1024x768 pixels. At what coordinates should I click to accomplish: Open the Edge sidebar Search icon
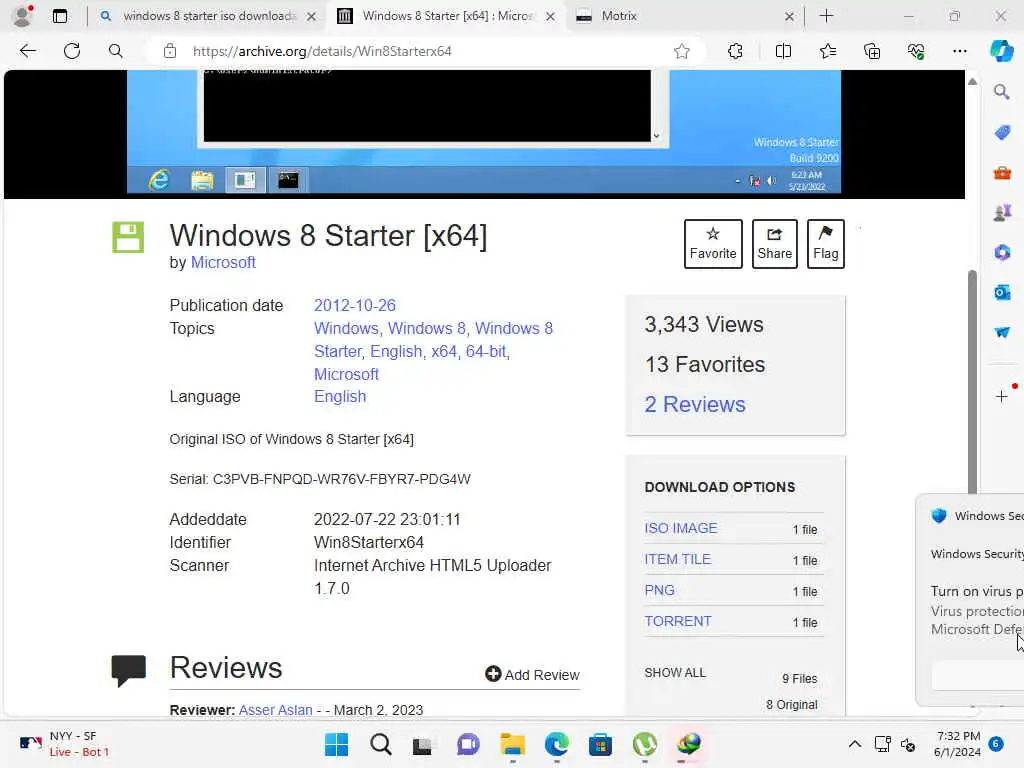click(x=1002, y=92)
